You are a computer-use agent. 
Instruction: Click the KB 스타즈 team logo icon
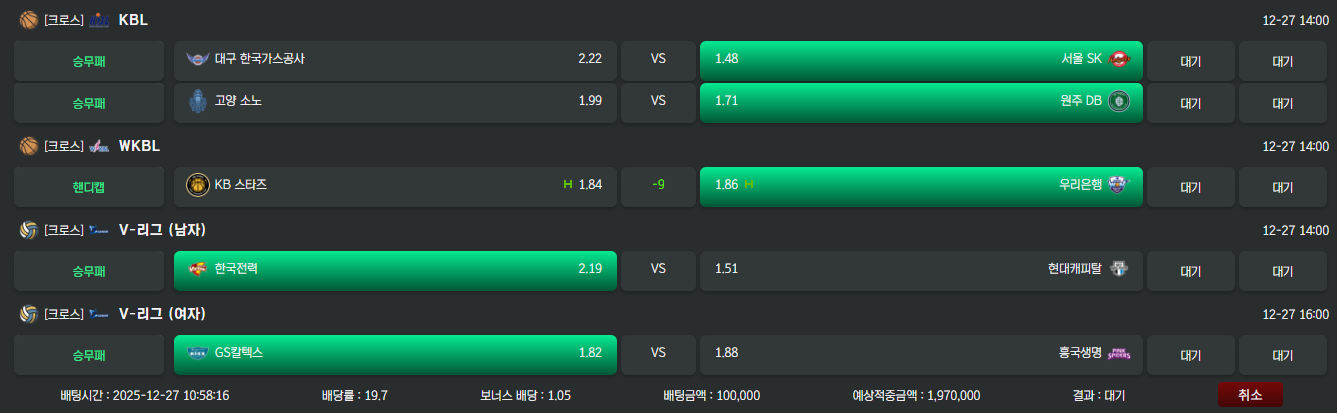click(x=197, y=185)
